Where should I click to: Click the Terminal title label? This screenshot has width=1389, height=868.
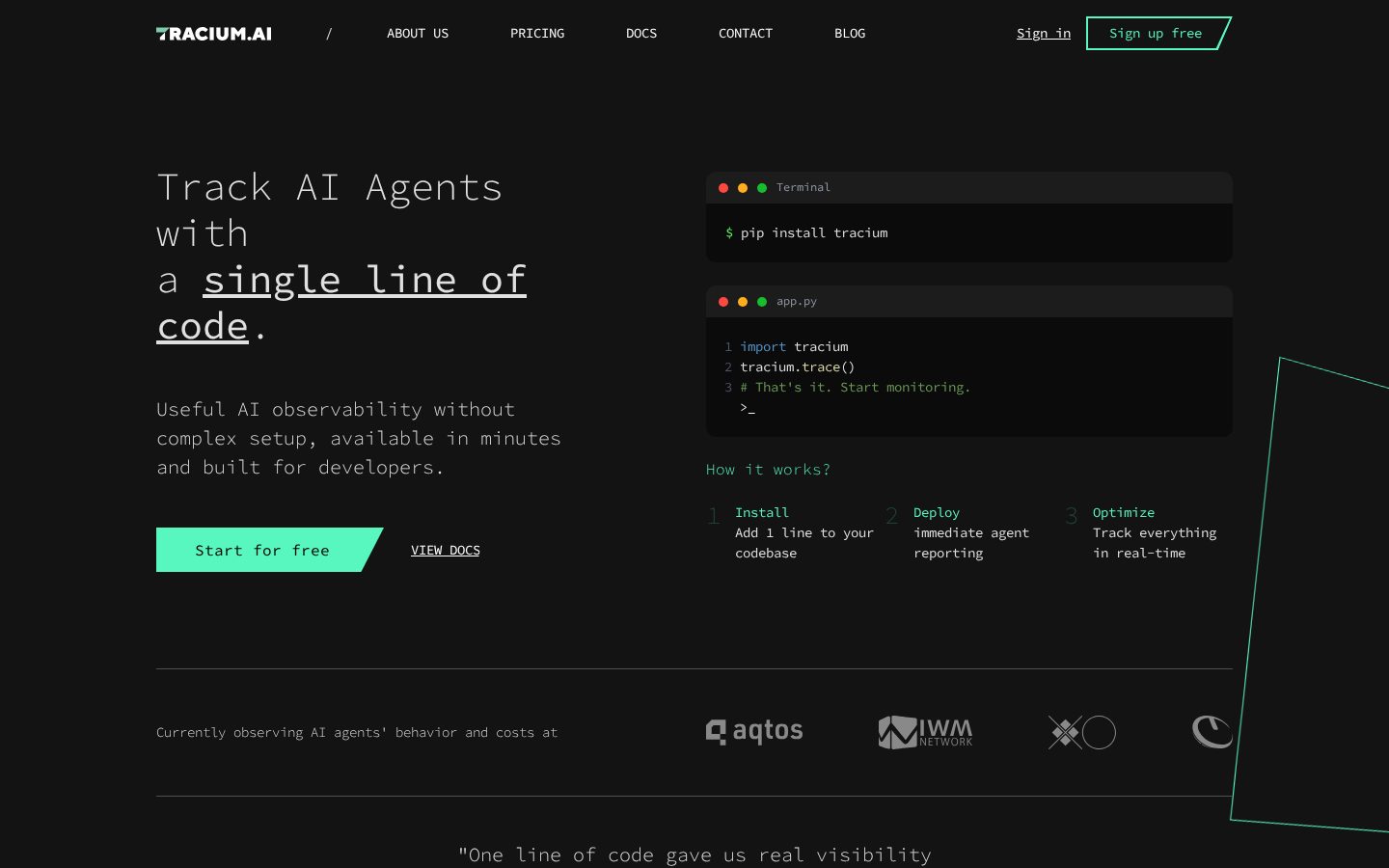(803, 188)
